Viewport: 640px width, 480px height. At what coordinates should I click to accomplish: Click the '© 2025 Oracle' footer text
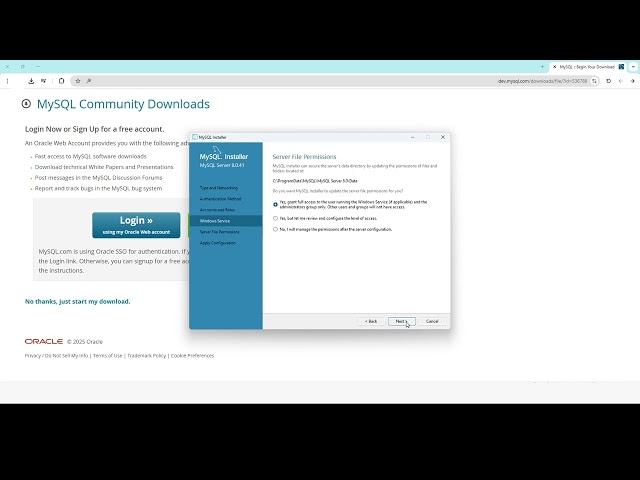[85, 342]
